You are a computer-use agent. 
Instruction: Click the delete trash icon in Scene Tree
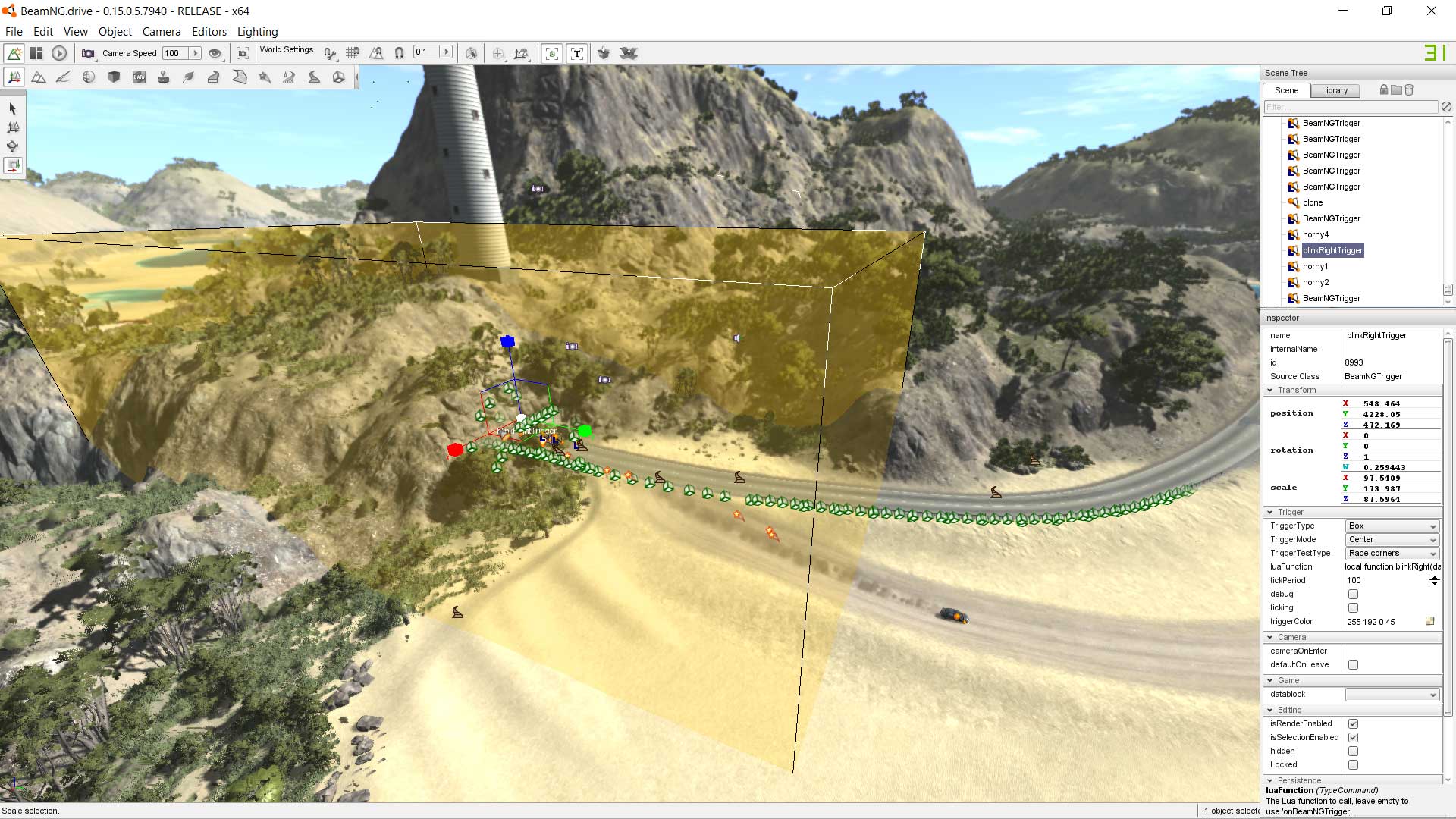(1409, 90)
